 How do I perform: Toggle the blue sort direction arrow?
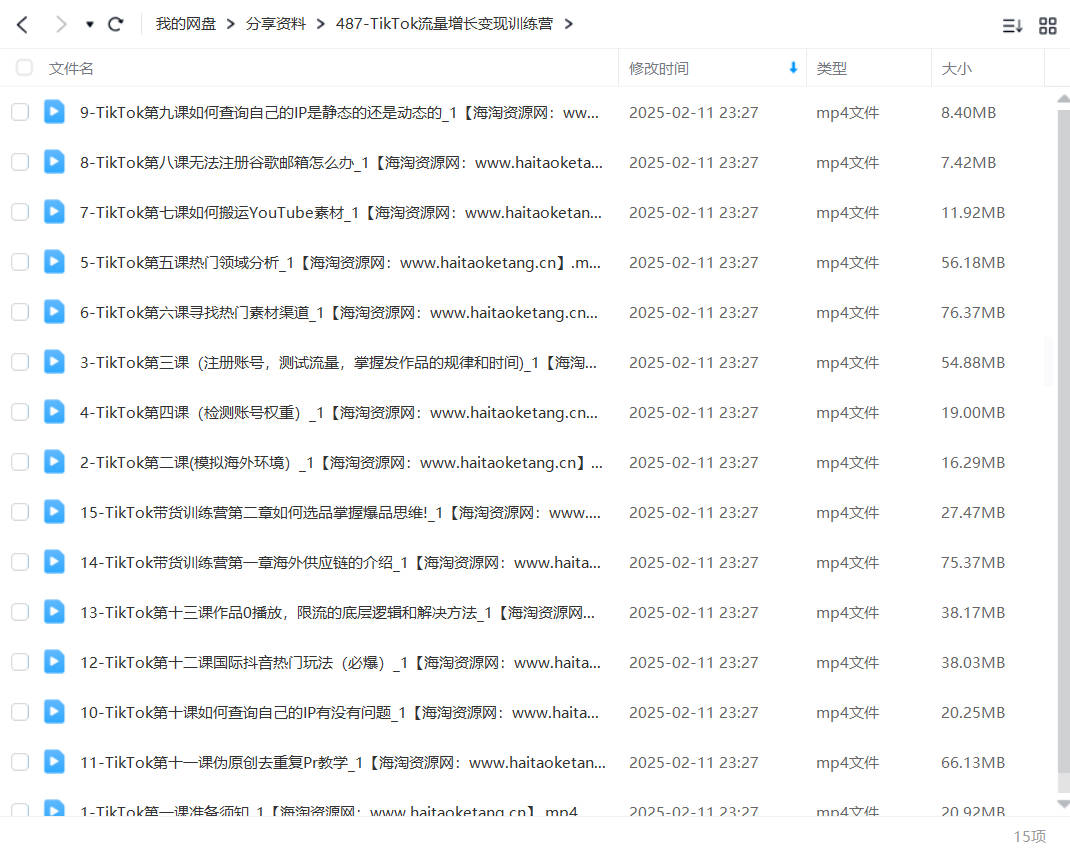(793, 68)
